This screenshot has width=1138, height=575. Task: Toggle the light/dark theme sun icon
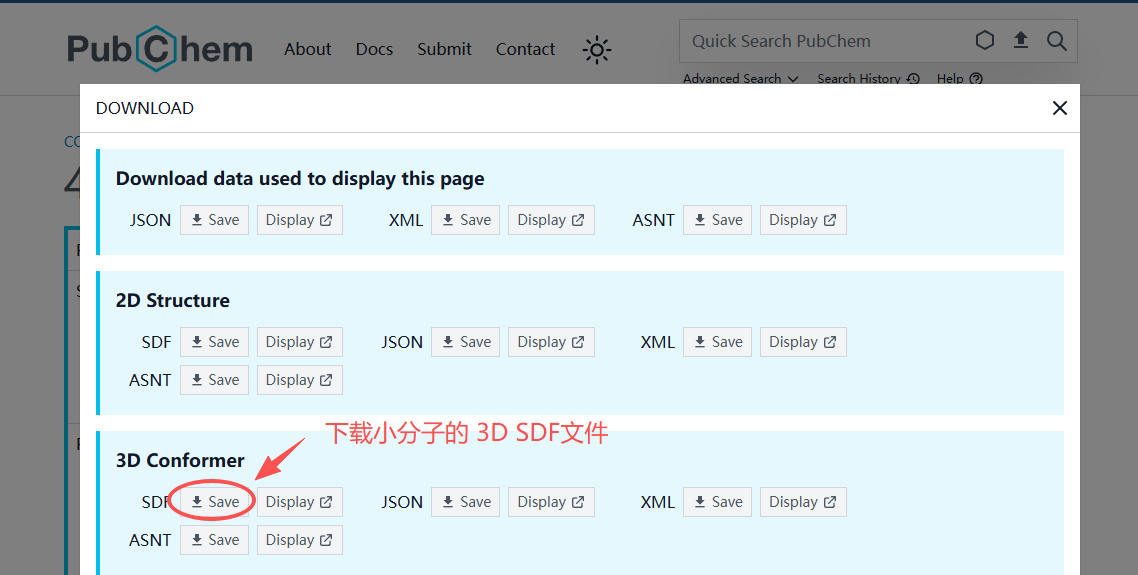(597, 50)
